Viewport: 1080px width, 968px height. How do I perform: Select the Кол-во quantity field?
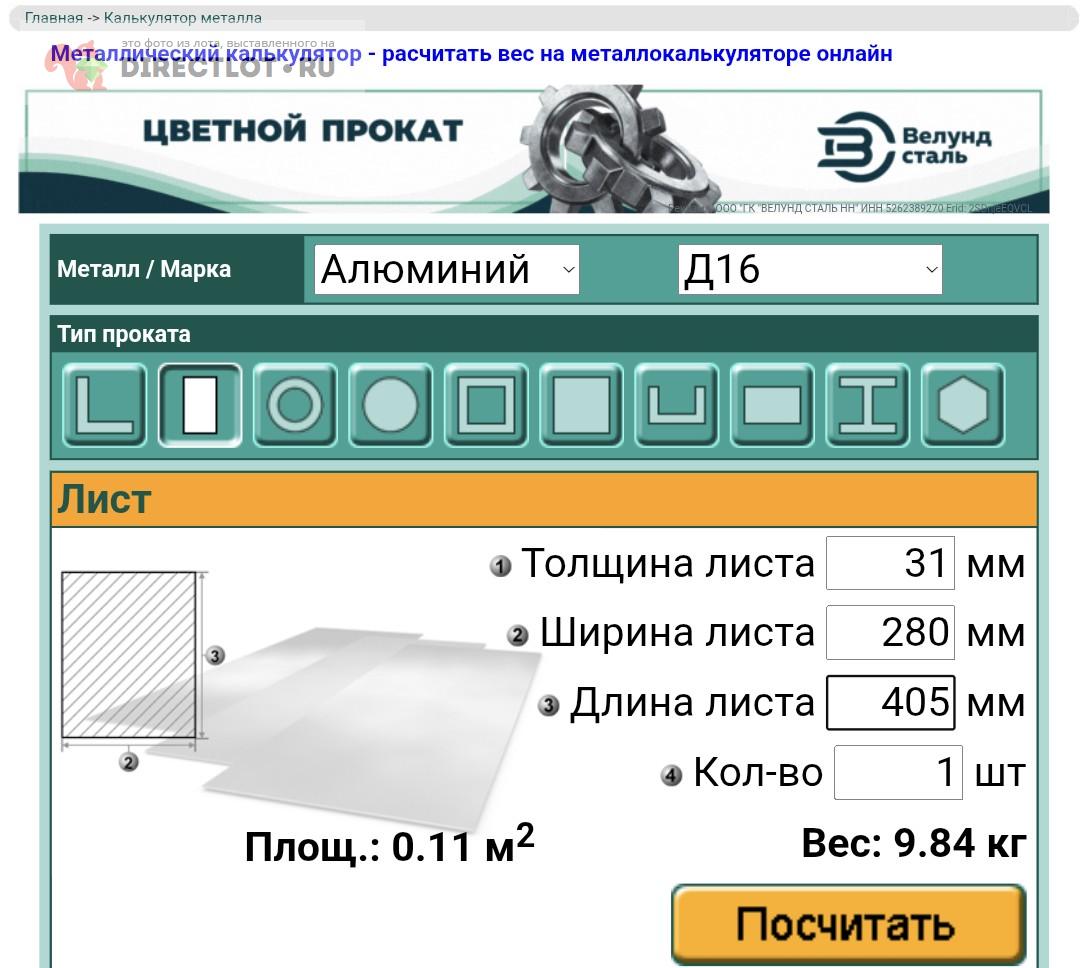pos(898,772)
